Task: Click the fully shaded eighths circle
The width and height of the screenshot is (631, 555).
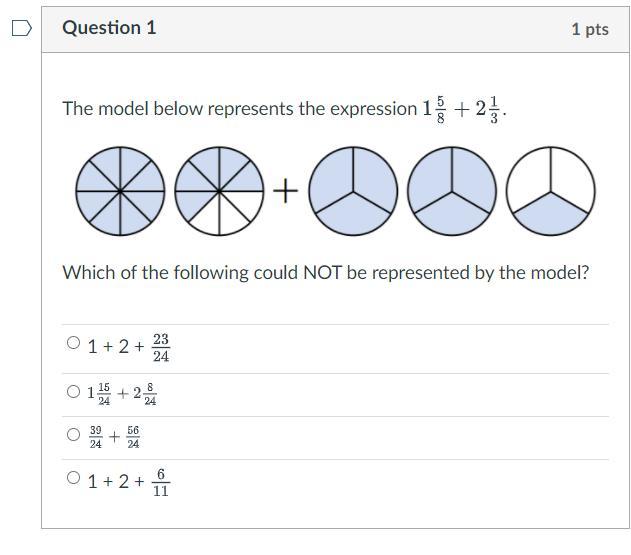Action: tap(120, 190)
